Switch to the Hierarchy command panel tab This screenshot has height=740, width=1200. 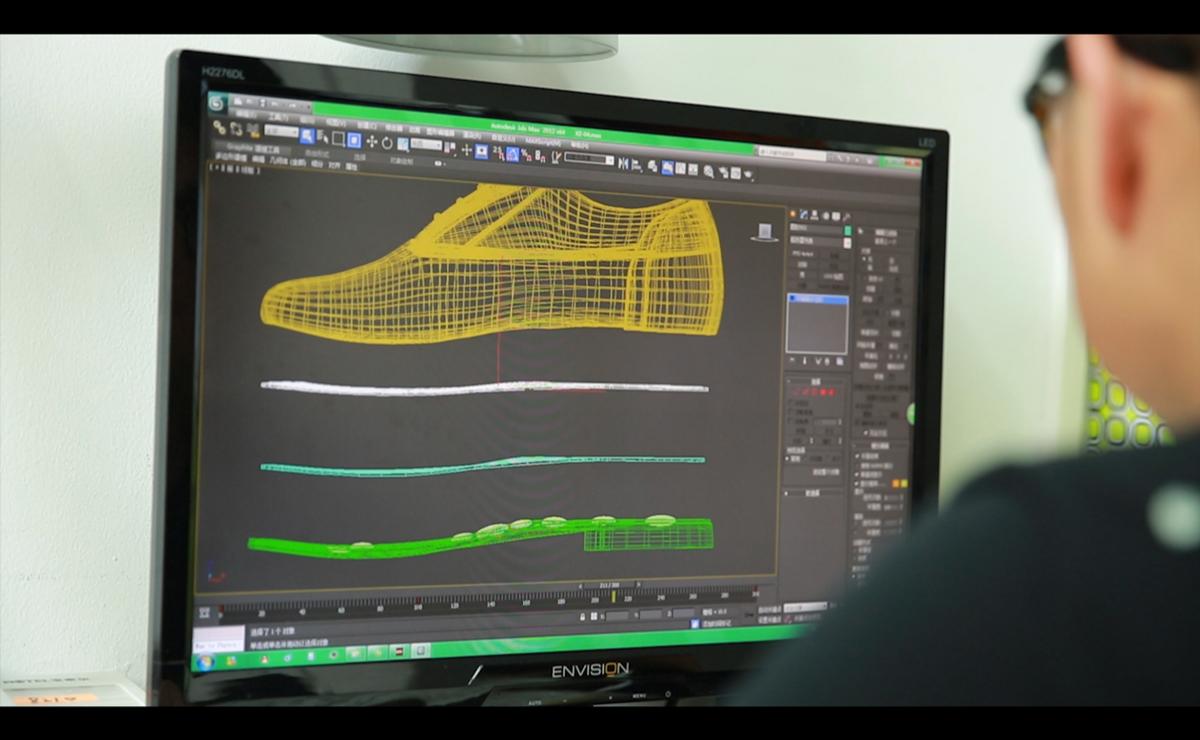coord(814,214)
